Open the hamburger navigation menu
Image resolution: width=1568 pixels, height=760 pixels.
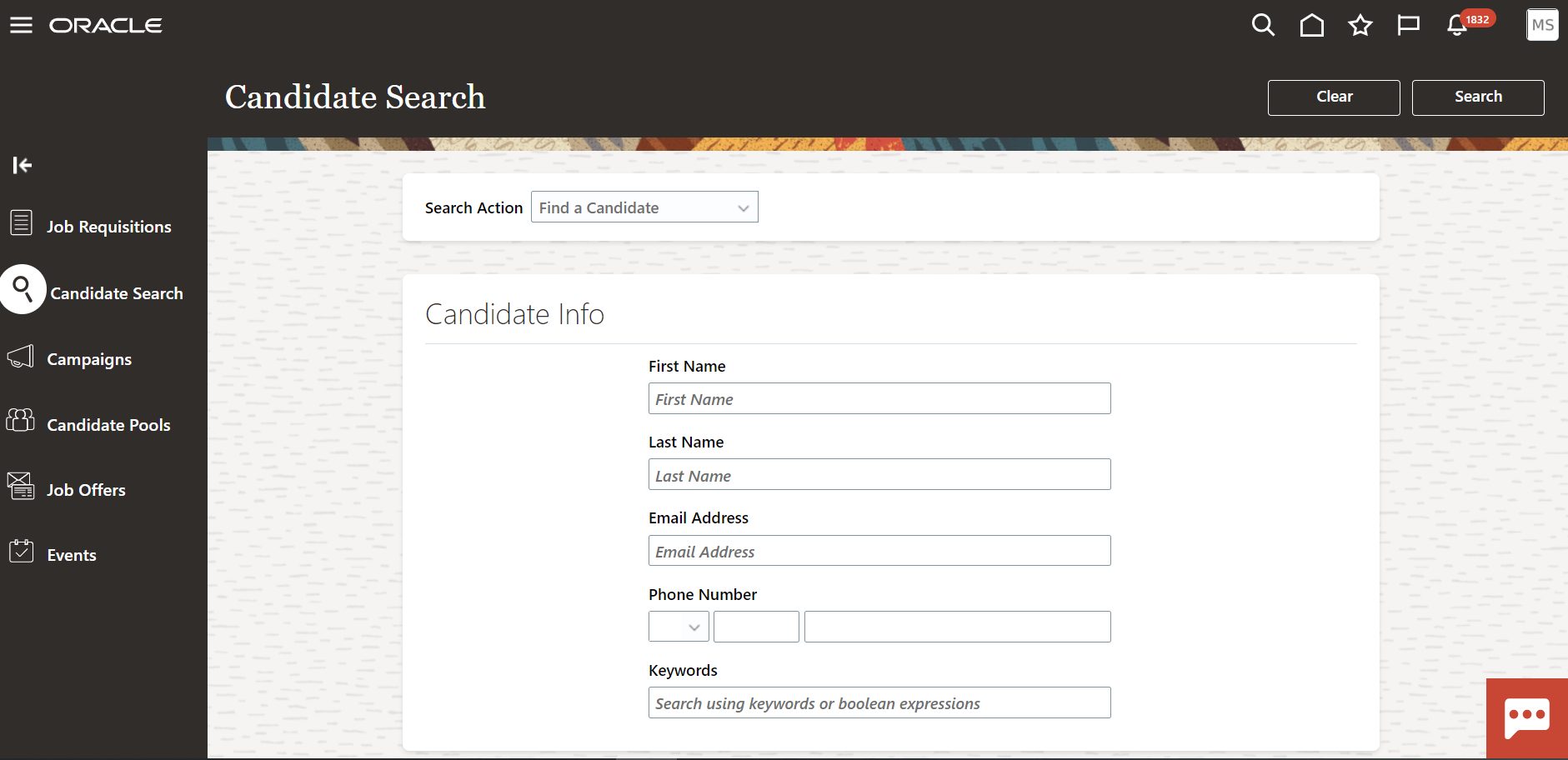coord(21,25)
